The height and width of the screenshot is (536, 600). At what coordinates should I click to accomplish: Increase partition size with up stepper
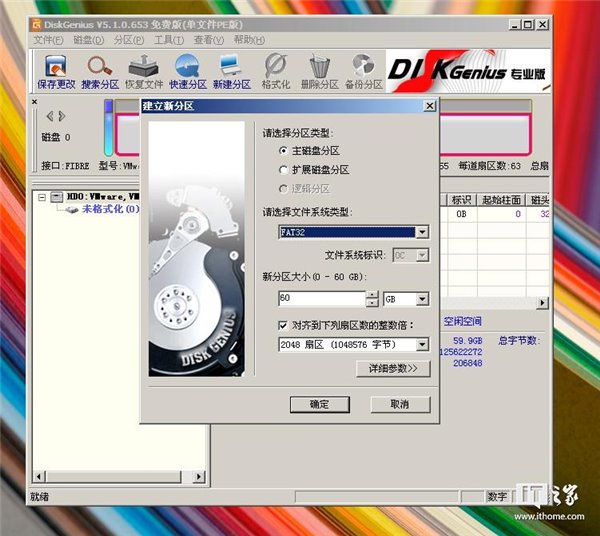click(x=372, y=295)
